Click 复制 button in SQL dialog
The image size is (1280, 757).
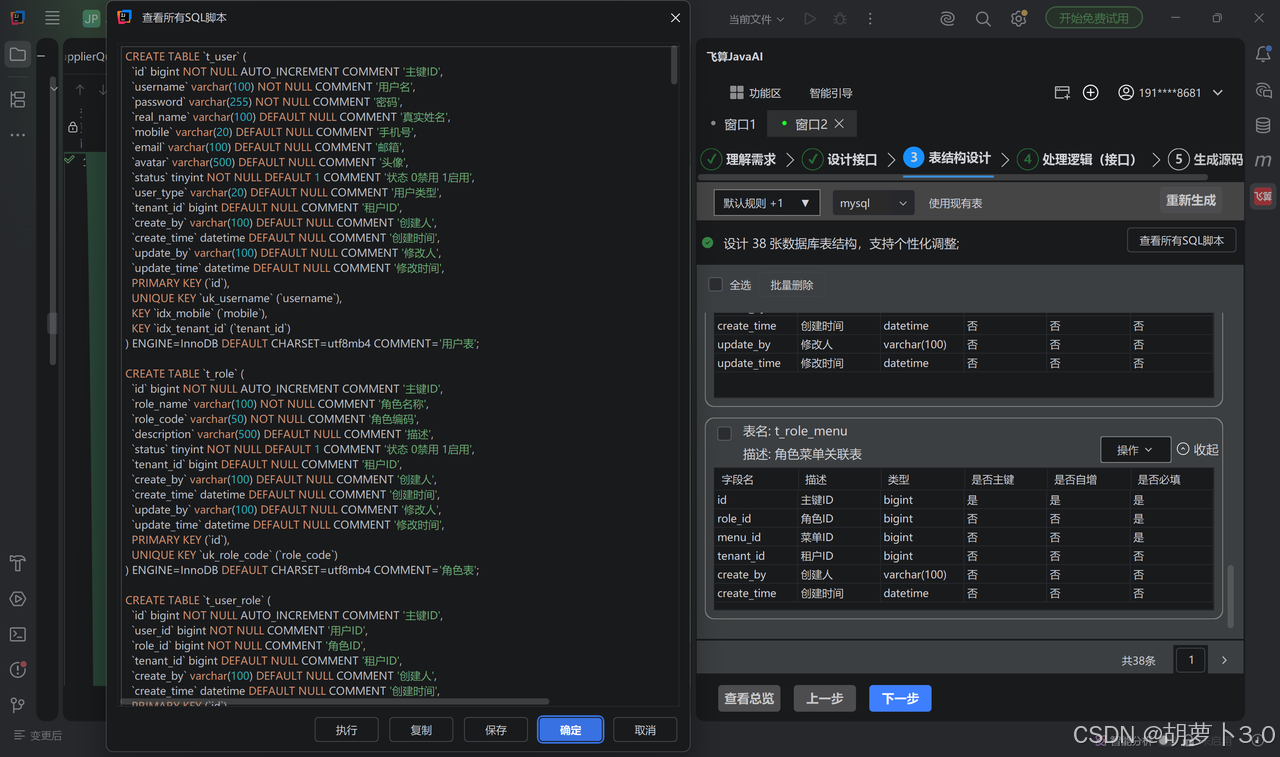coord(421,730)
